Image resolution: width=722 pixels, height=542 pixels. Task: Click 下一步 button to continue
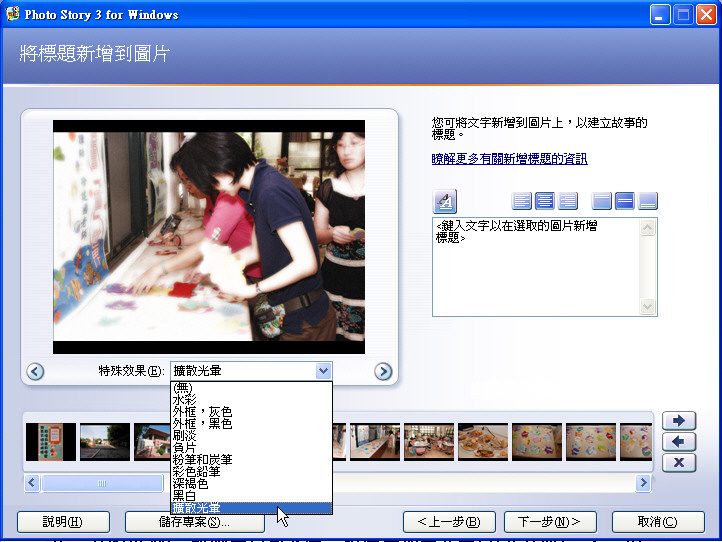[549, 522]
